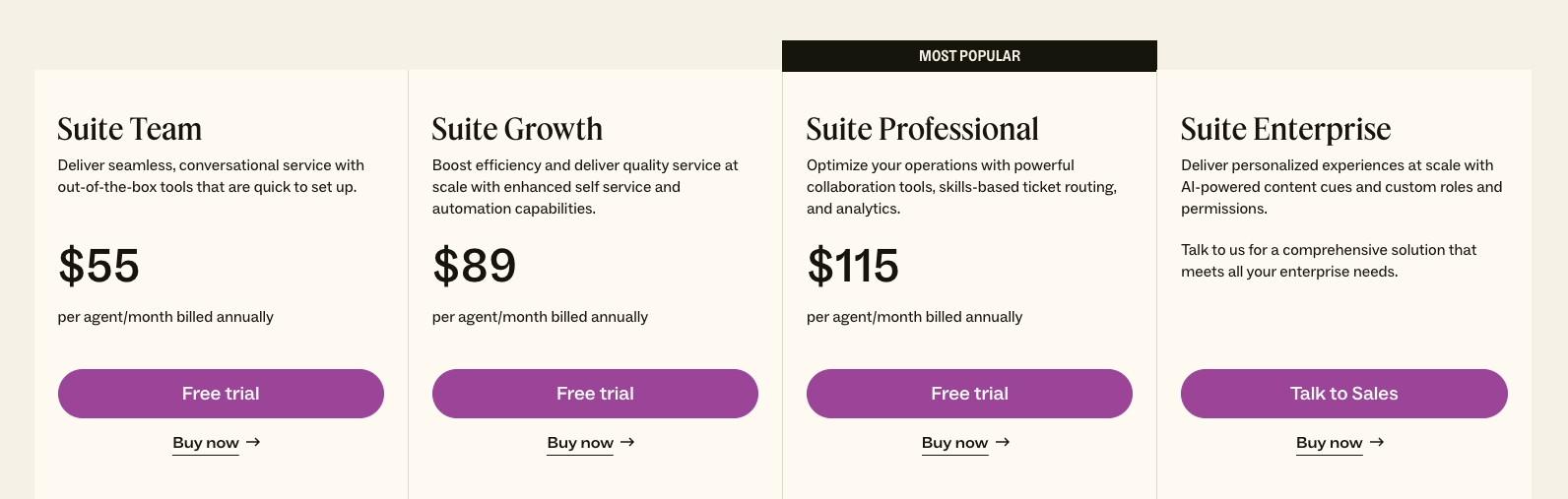This screenshot has width=1568, height=499.
Task: Follow the Buy now link for Suite Growth
Action: click(580, 443)
